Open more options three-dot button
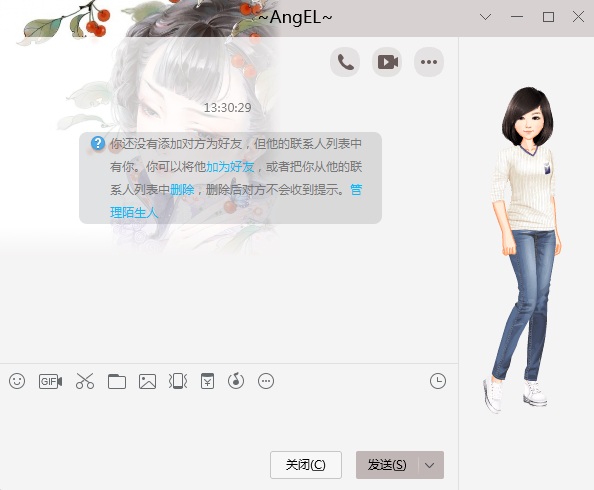594x490 pixels. (429, 62)
